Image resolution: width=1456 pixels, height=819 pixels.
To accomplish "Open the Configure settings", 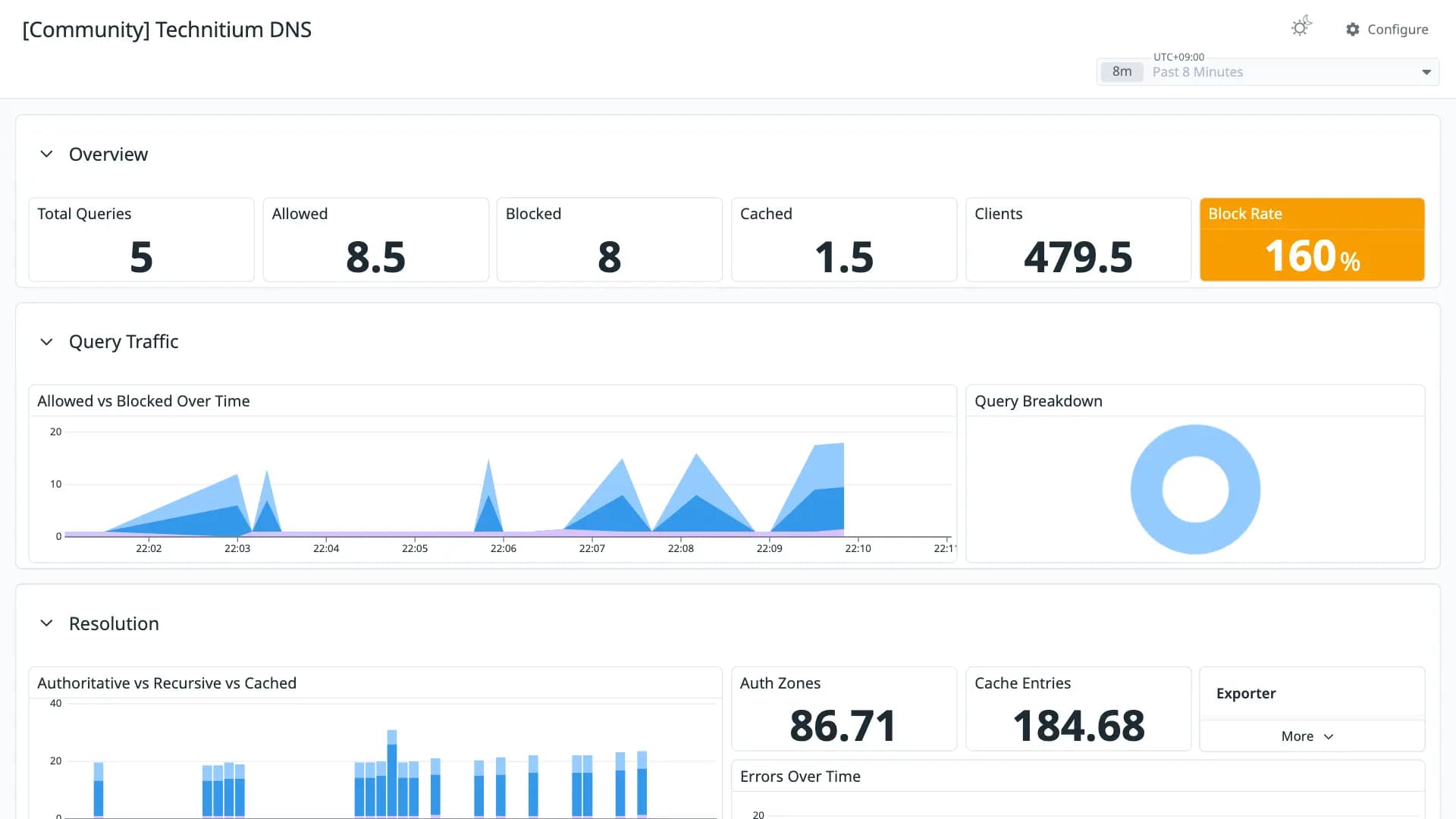I will coord(1387,30).
